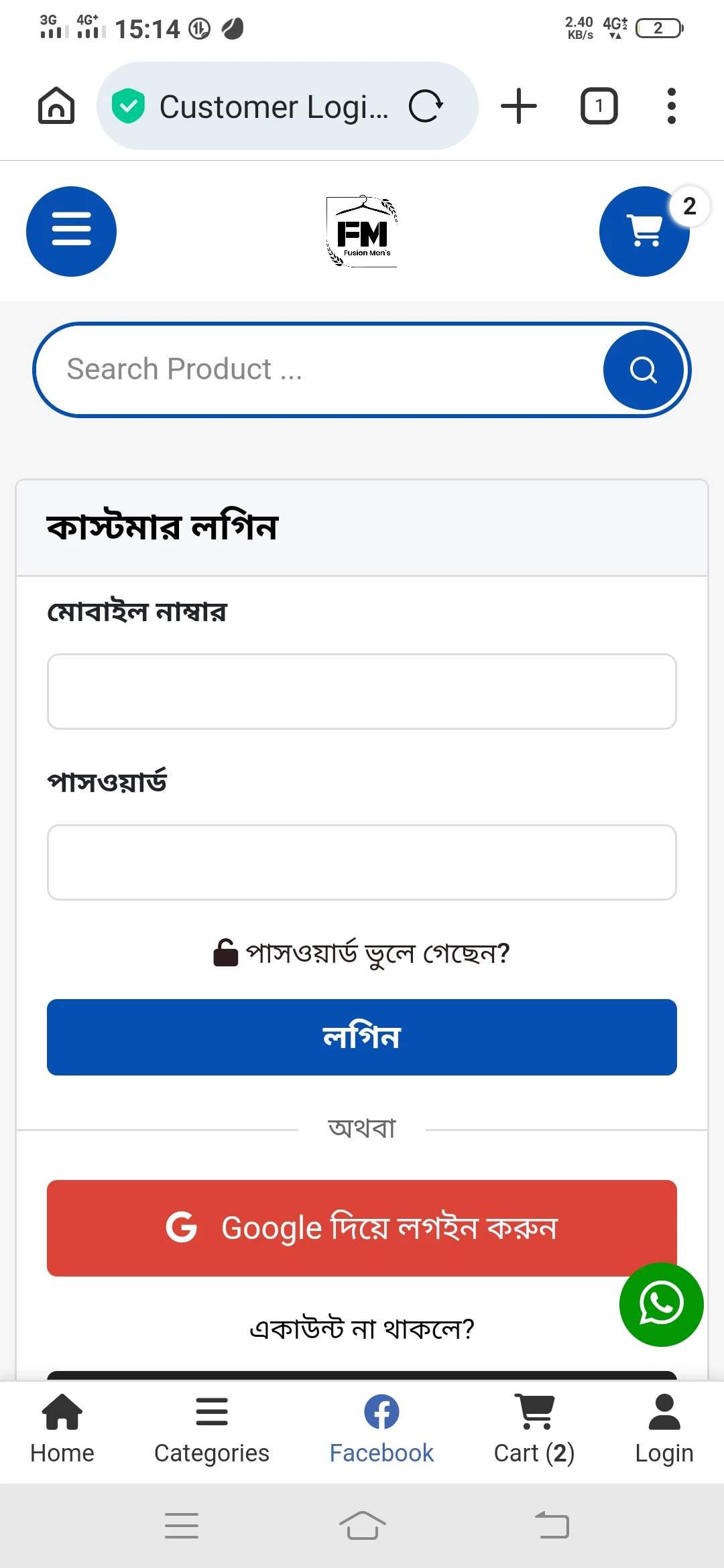The width and height of the screenshot is (724, 1568).
Task: Tap the browser home icon
Action: pyautogui.click(x=56, y=106)
